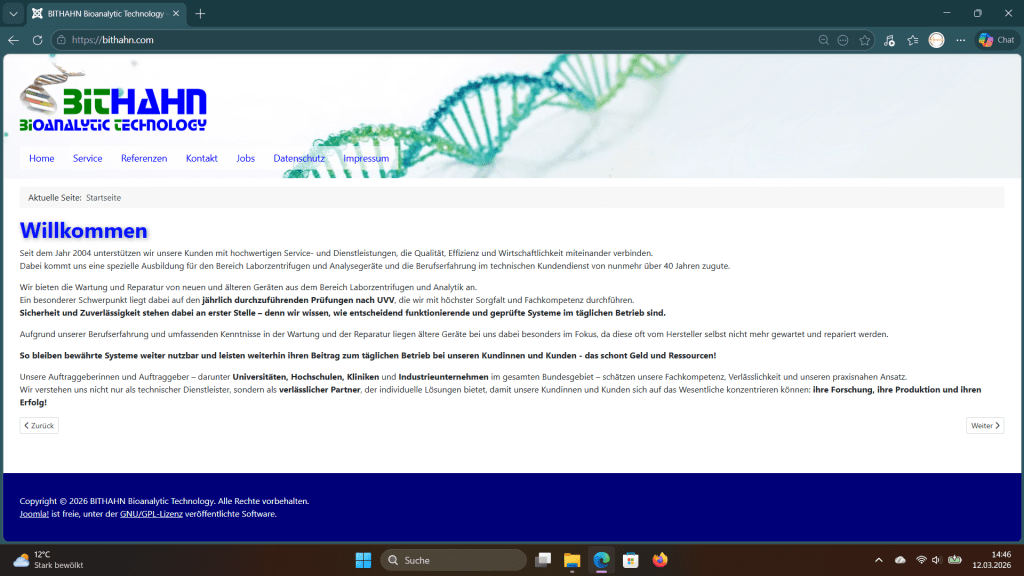1024x576 pixels.
Task: Open the Kontakt menu item
Action: [x=201, y=158]
